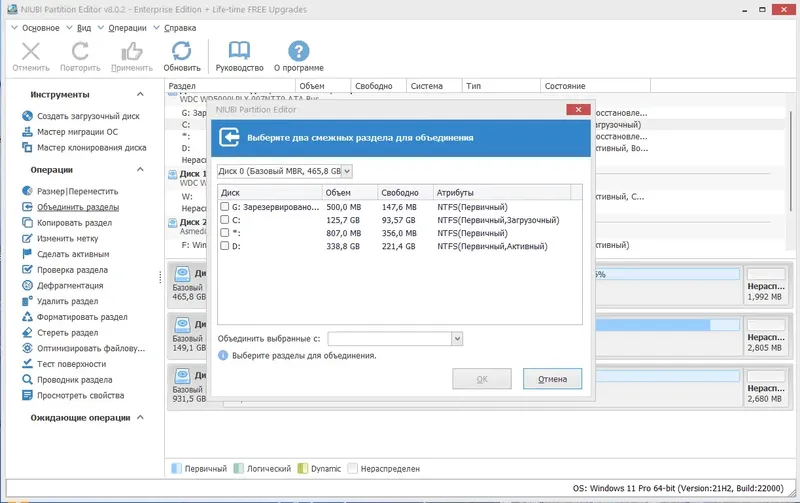Collapse the Операции section chevron
This screenshot has width=800, height=503.
[x=140, y=169]
